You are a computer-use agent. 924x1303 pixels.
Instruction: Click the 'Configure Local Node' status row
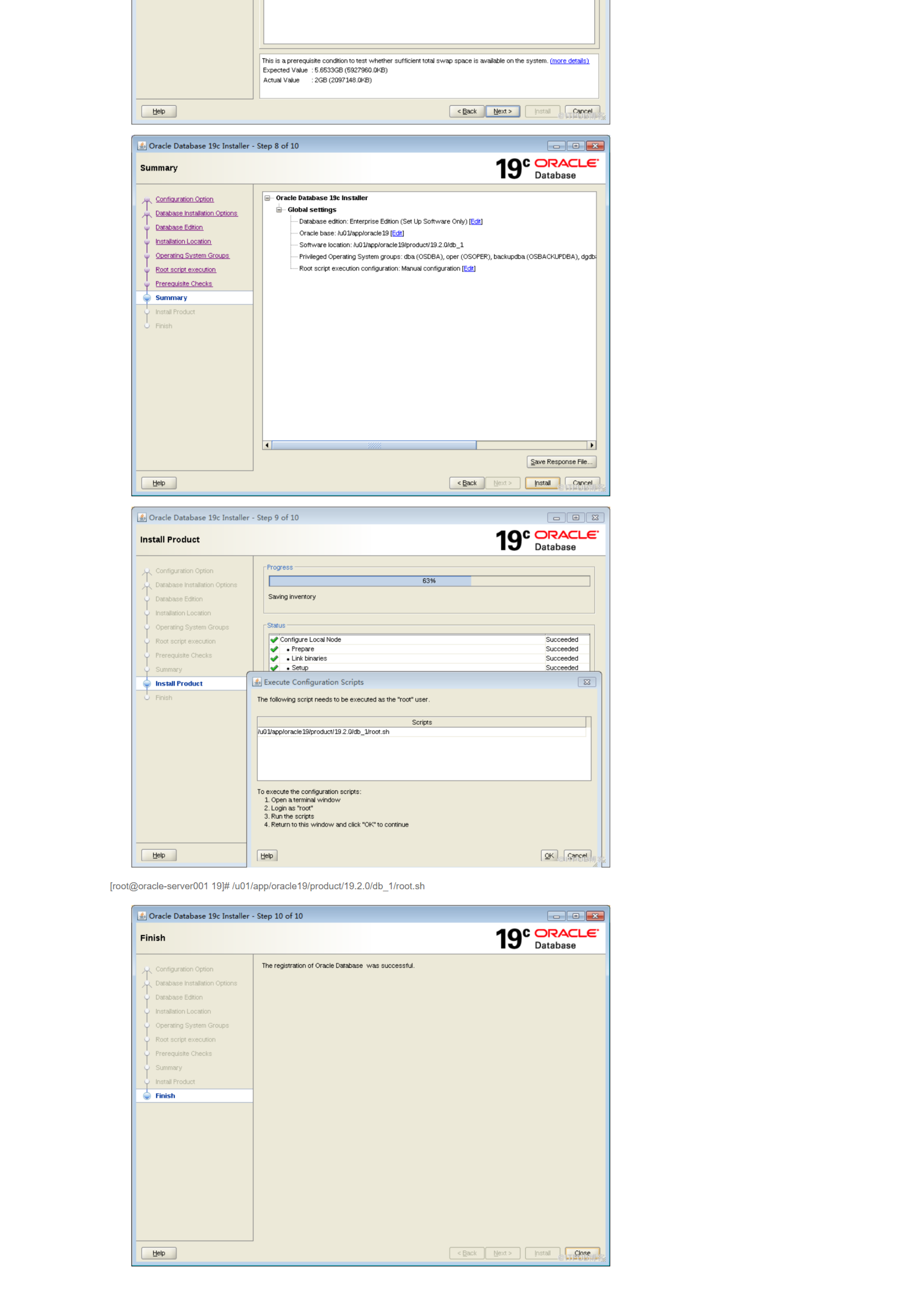pos(429,639)
